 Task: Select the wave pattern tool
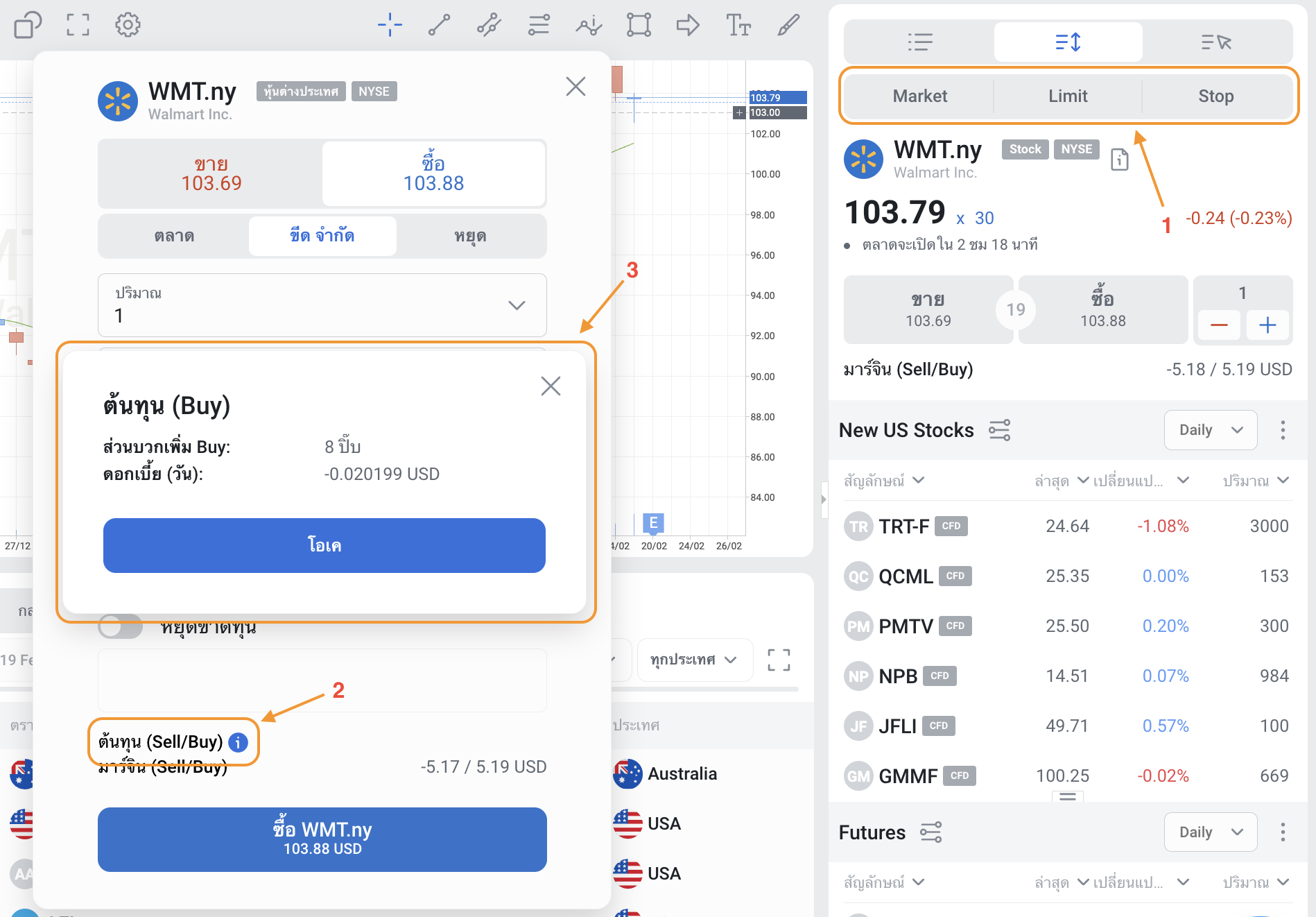click(589, 26)
